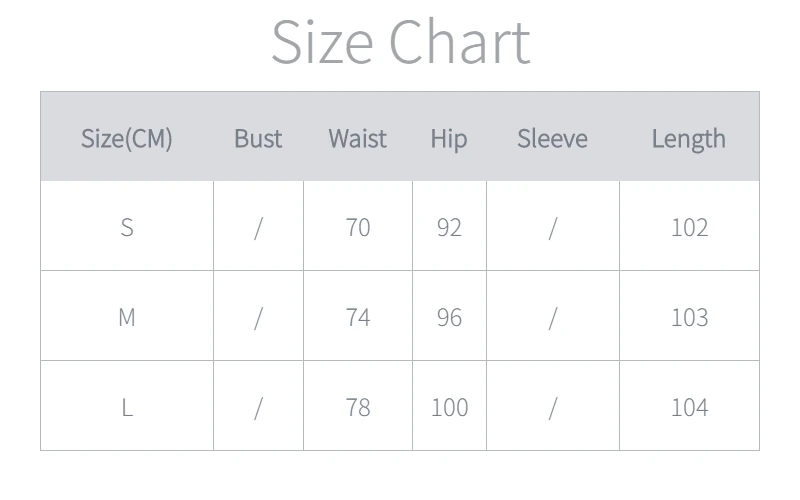Click length value 104 for size L
This screenshot has width=800, height=500.
pyautogui.click(x=689, y=407)
